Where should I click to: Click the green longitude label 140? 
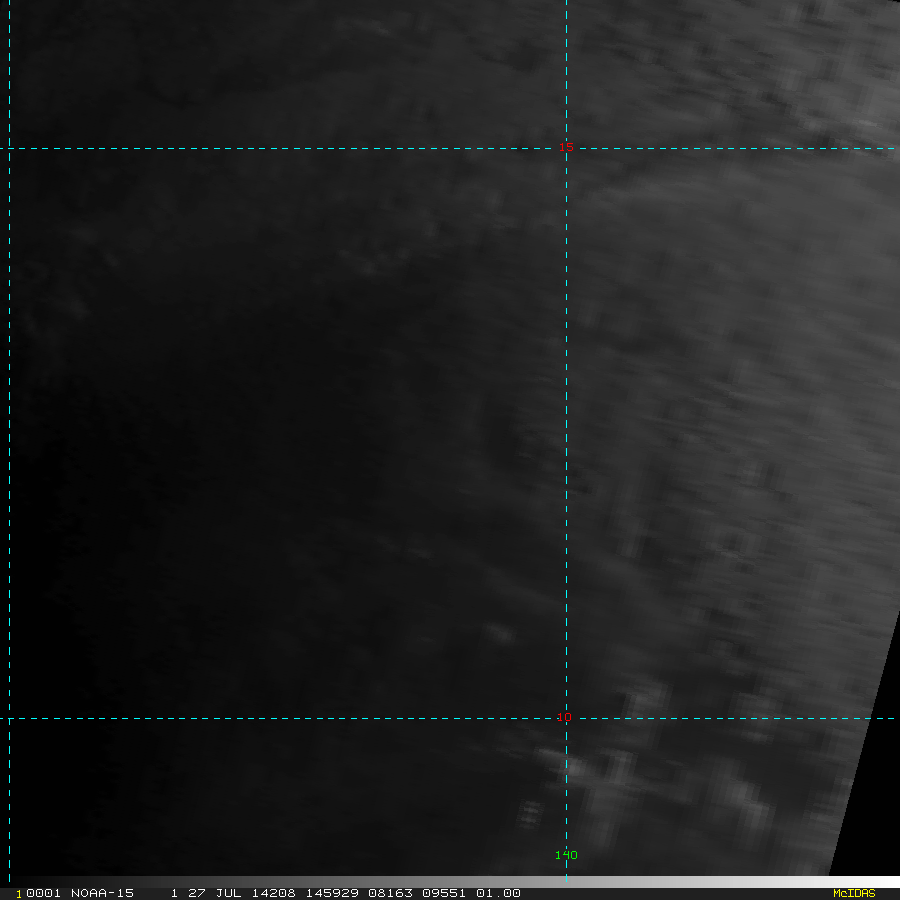point(566,855)
